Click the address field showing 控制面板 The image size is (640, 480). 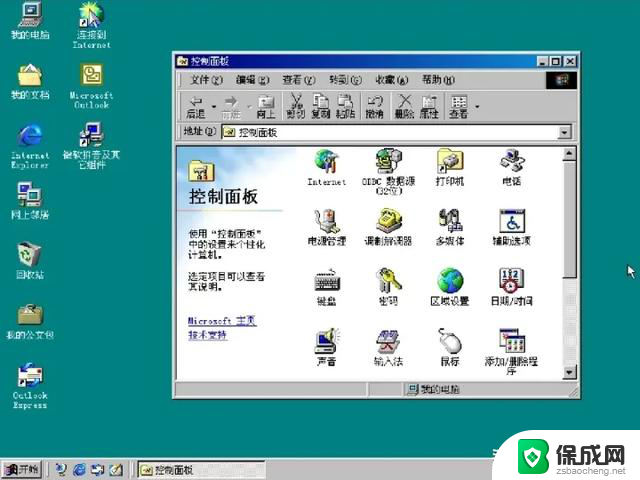[390, 132]
